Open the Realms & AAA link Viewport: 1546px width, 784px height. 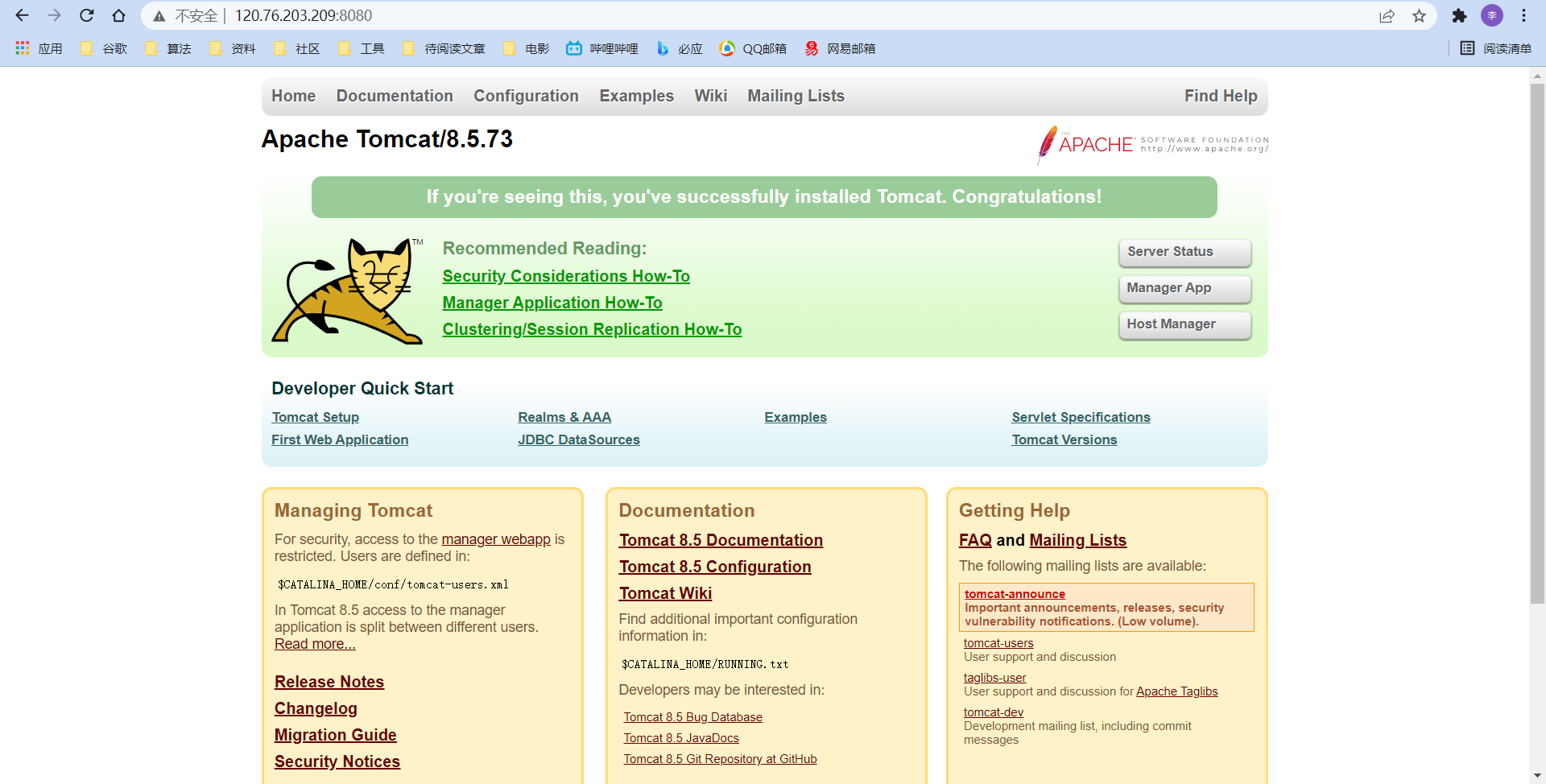point(564,417)
